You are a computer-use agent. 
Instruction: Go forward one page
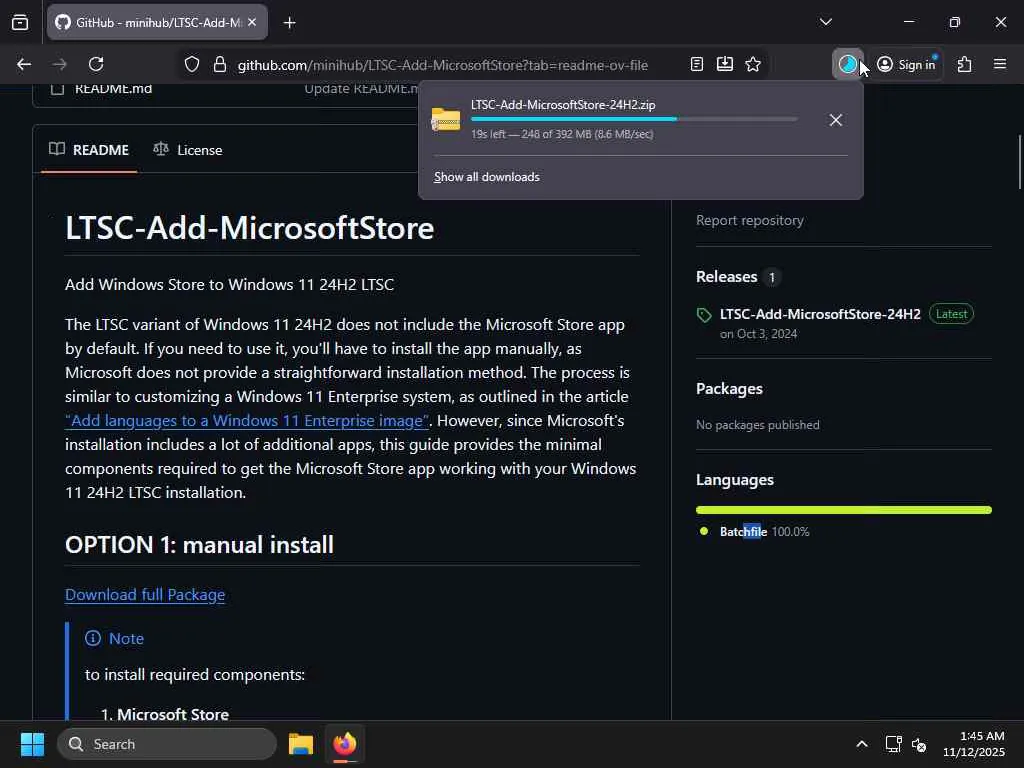click(x=59, y=64)
